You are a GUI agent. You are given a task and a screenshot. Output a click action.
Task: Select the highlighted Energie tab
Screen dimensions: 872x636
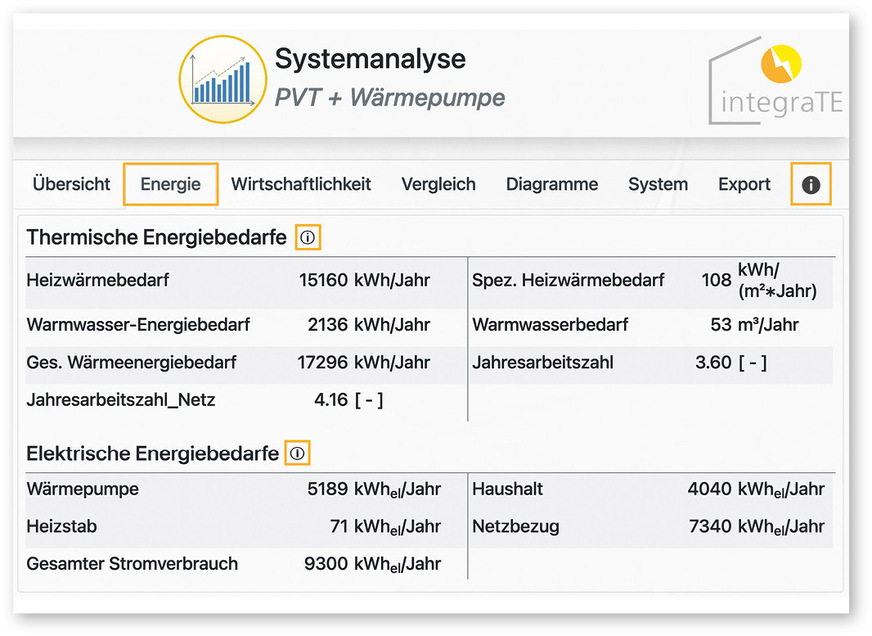tap(170, 184)
